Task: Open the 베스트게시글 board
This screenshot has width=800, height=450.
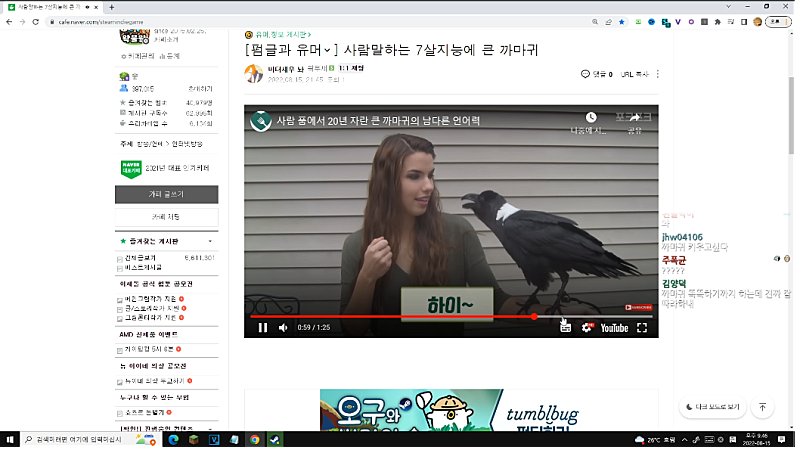Action: click(143, 267)
